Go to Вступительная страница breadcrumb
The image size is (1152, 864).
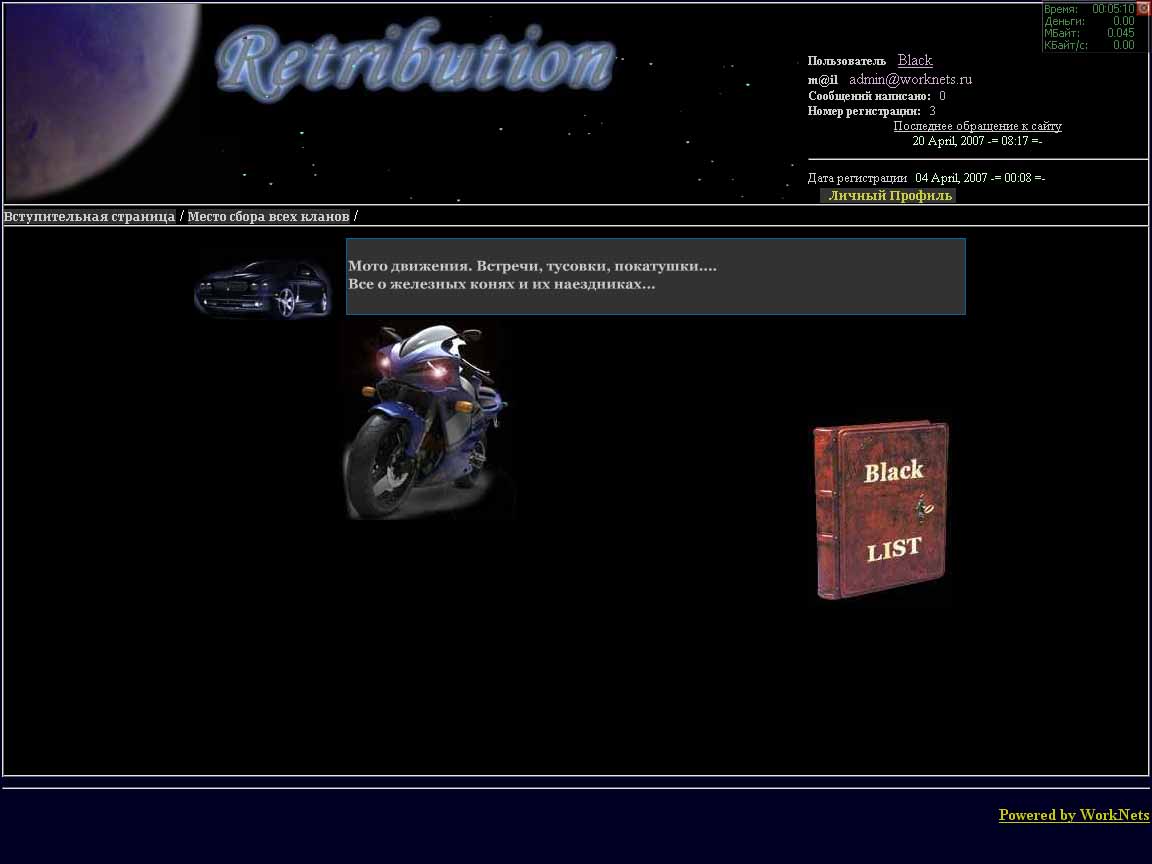(x=90, y=217)
